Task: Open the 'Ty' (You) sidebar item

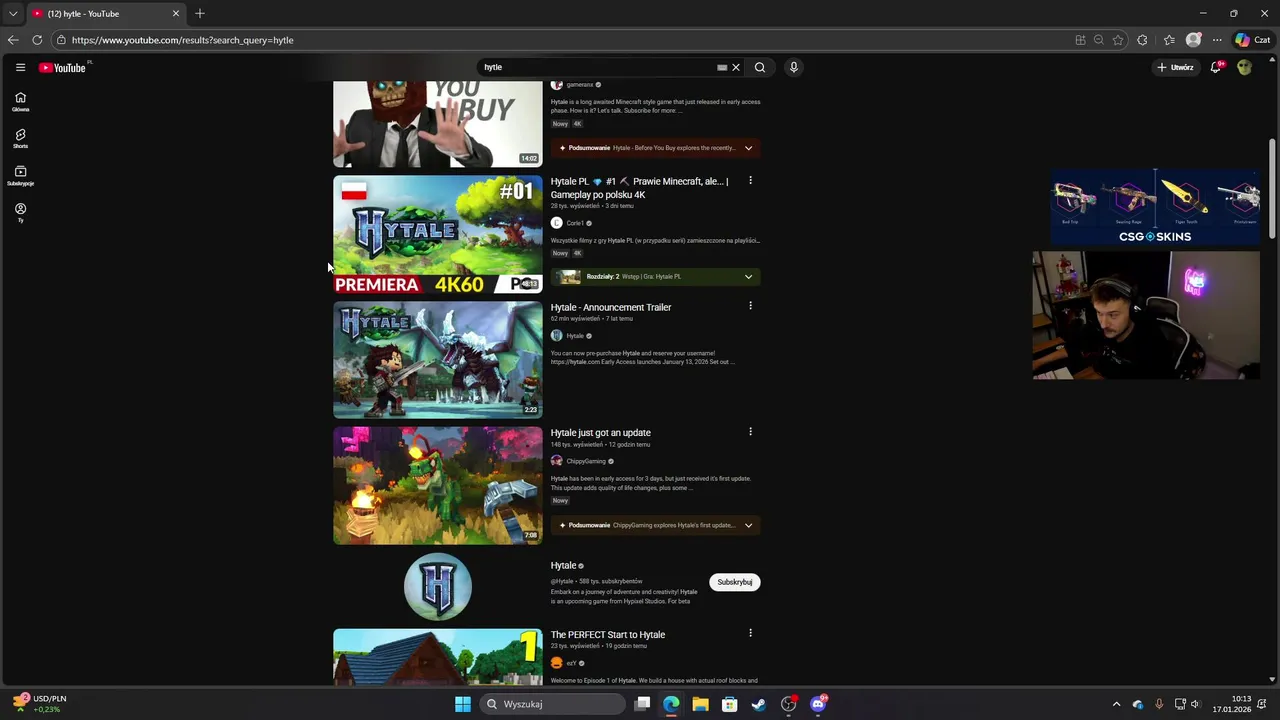Action: tap(20, 213)
